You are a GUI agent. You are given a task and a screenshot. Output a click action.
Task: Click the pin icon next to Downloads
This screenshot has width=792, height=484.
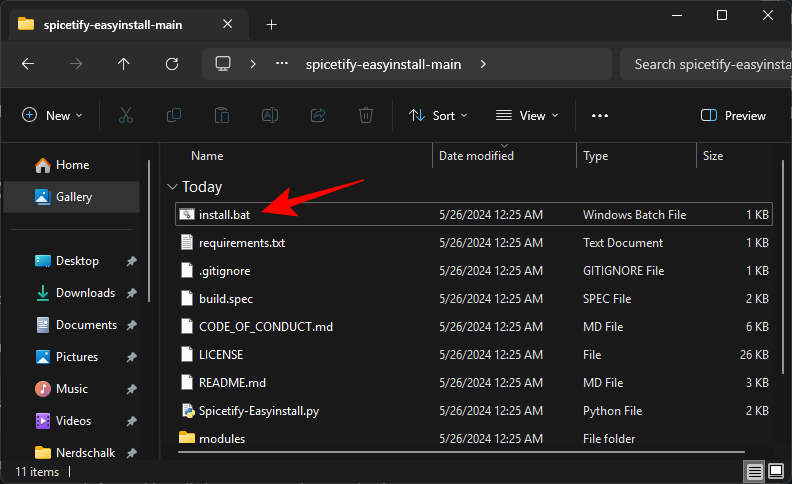coord(131,293)
